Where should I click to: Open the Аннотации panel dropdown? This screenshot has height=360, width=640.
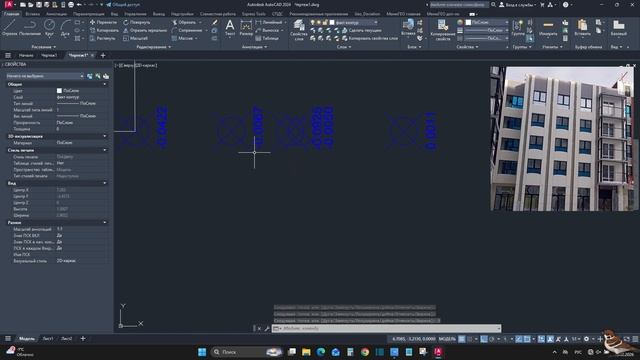pyautogui.click(x=254, y=47)
